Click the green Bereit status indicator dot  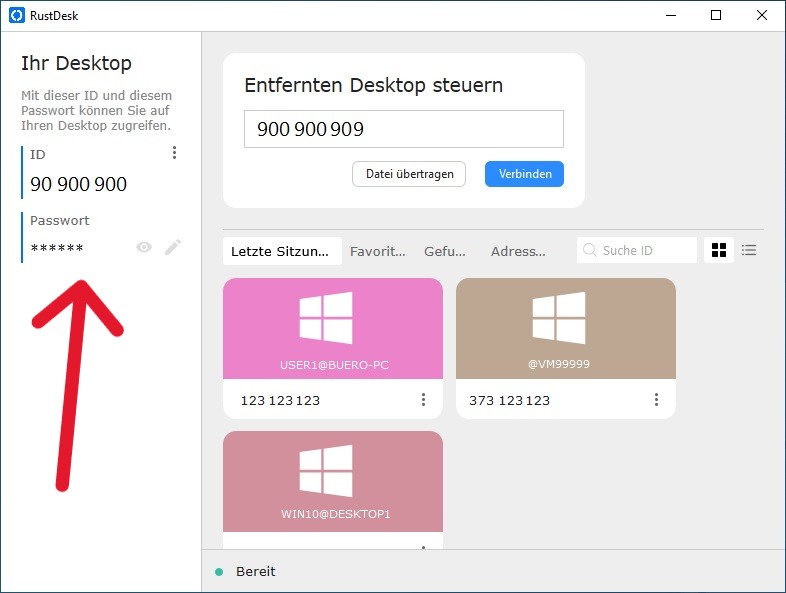tap(219, 572)
